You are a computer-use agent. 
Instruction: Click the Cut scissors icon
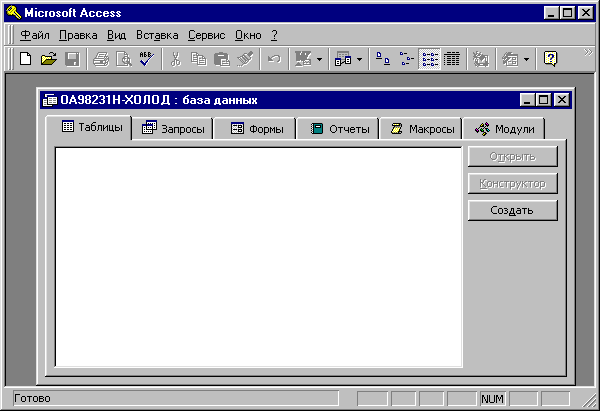(176, 59)
